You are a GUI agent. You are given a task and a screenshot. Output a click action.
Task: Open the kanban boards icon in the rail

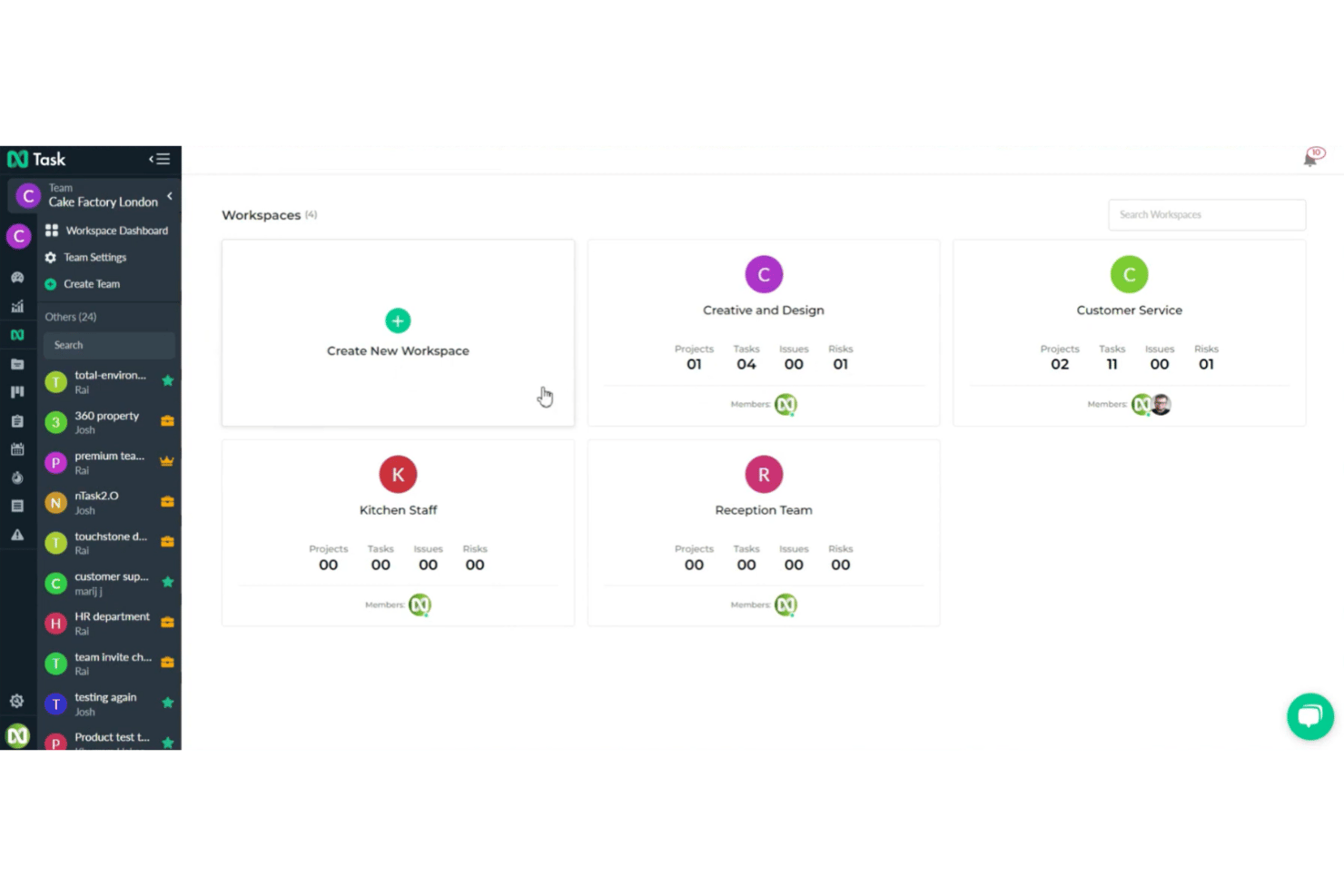coord(17,392)
